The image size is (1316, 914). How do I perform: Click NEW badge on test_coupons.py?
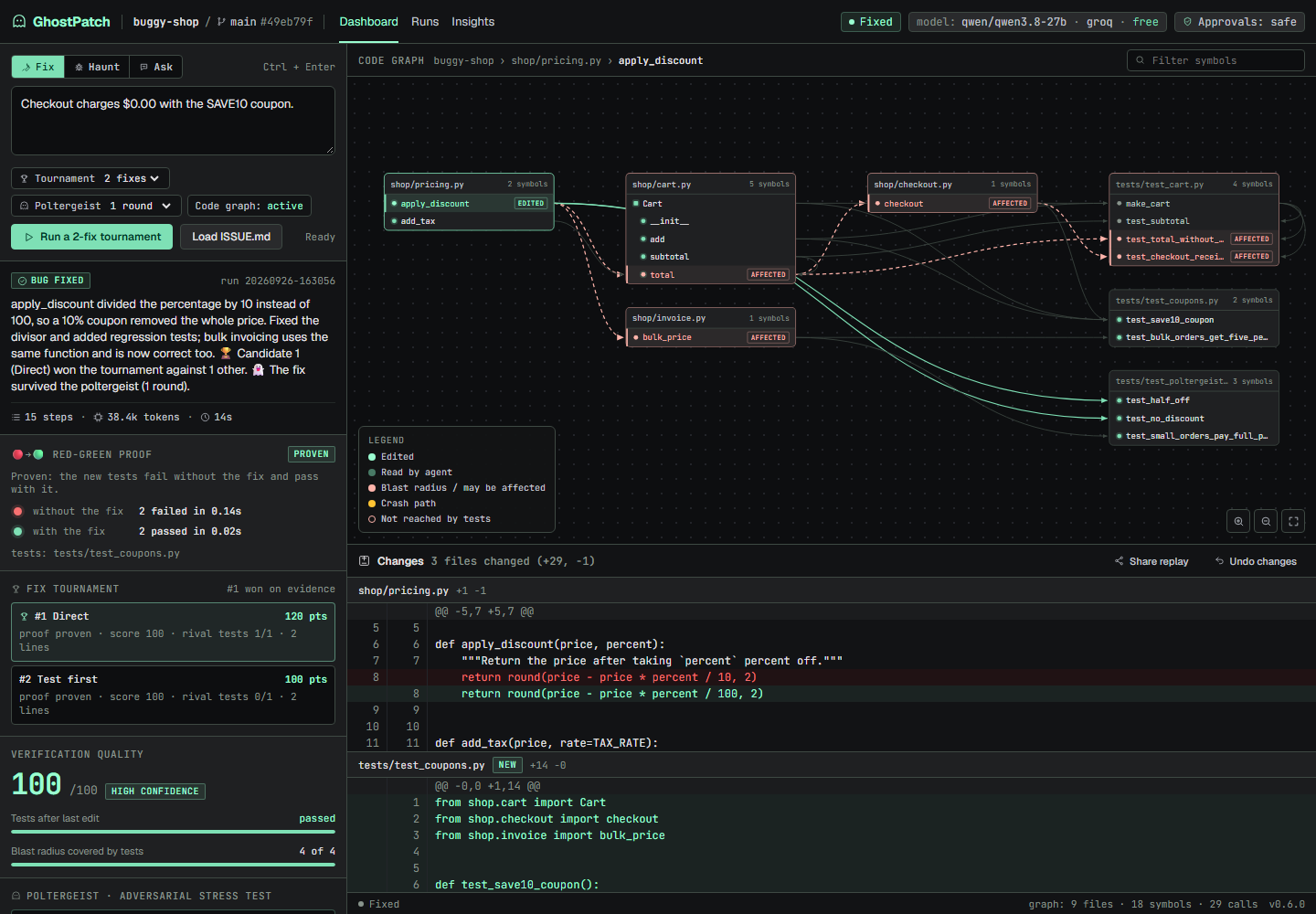point(507,765)
